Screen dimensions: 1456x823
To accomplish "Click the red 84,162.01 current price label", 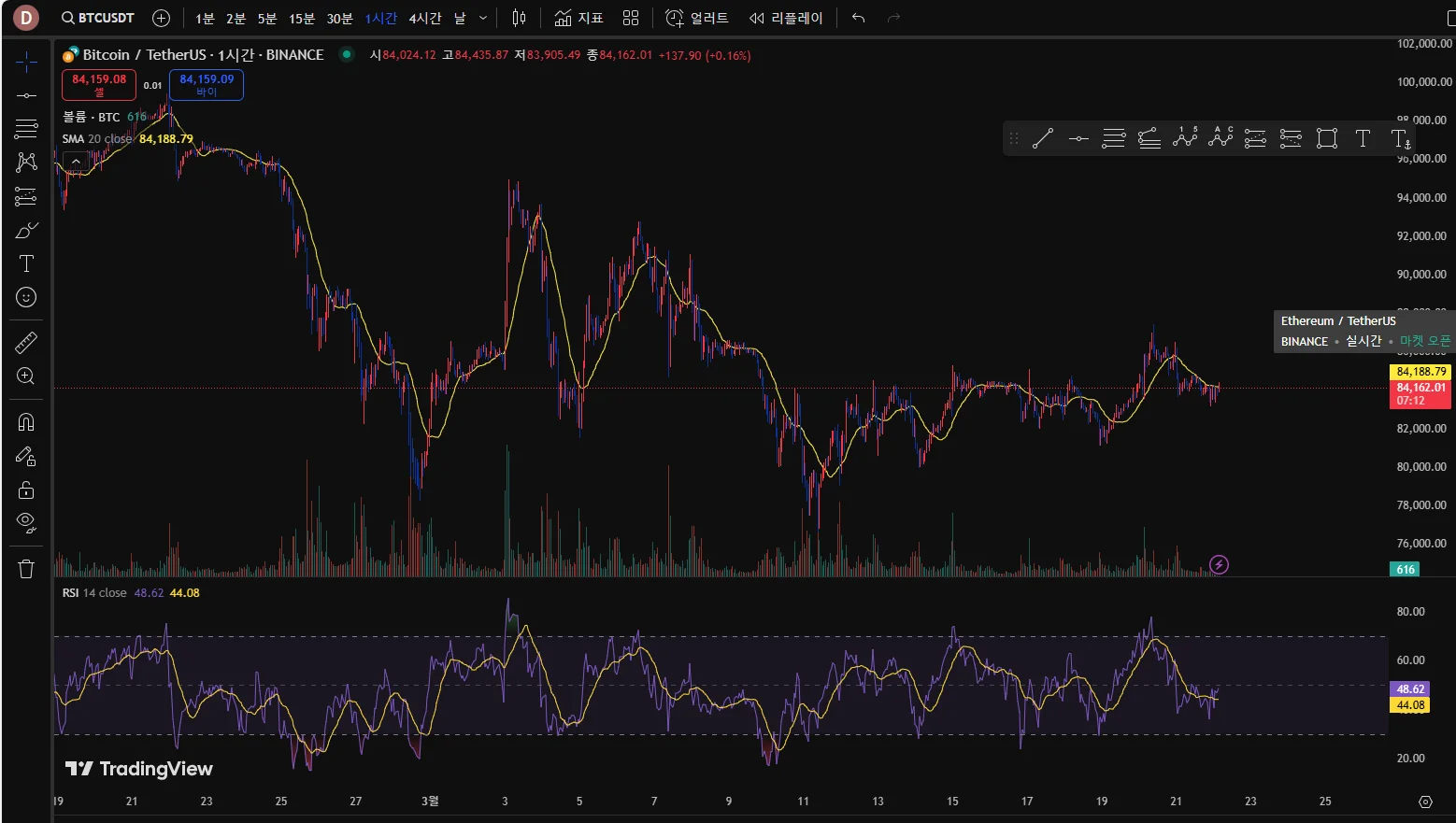I will click(1420, 393).
